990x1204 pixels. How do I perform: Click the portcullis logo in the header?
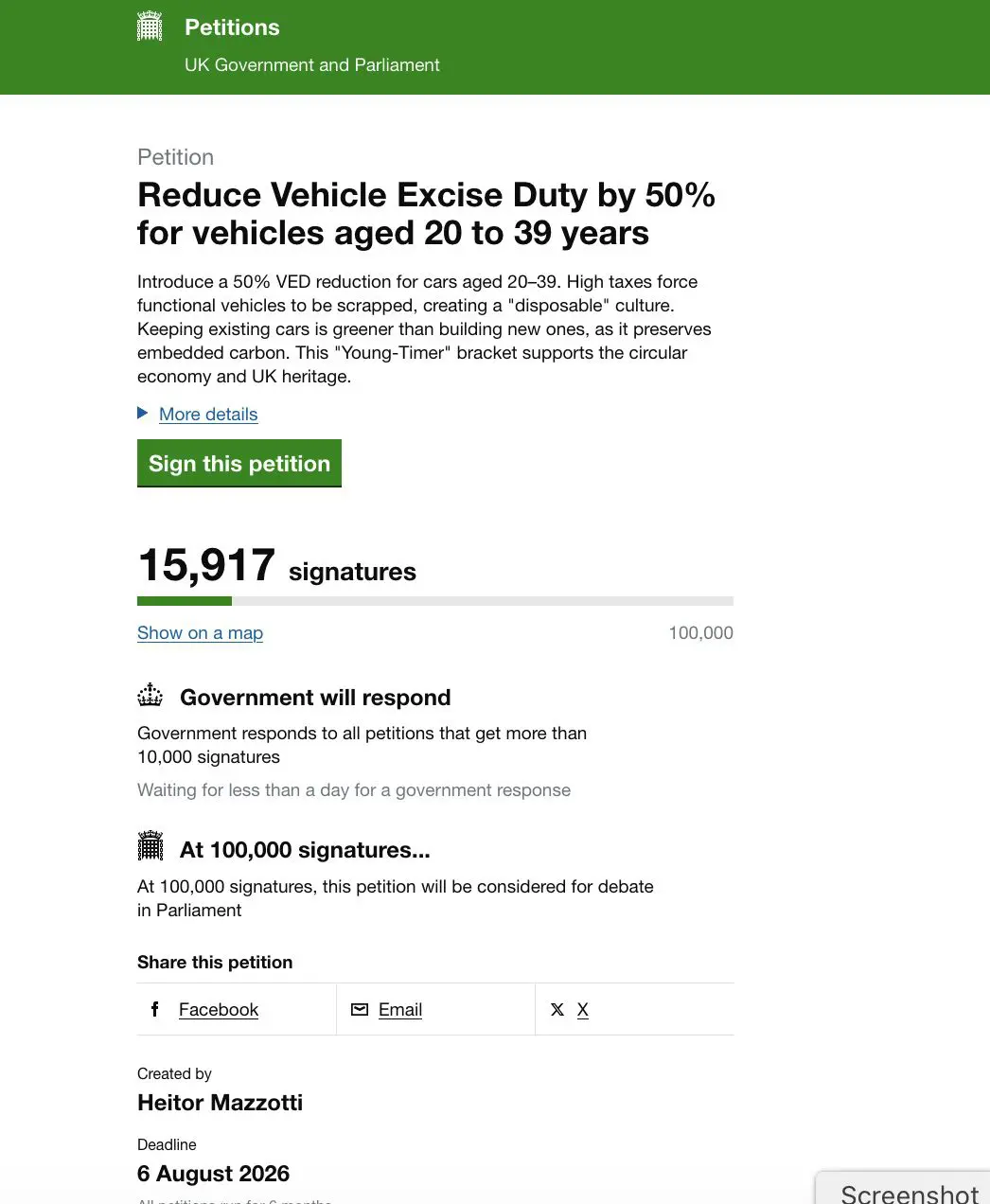pyautogui.click(x=150, y=27)
